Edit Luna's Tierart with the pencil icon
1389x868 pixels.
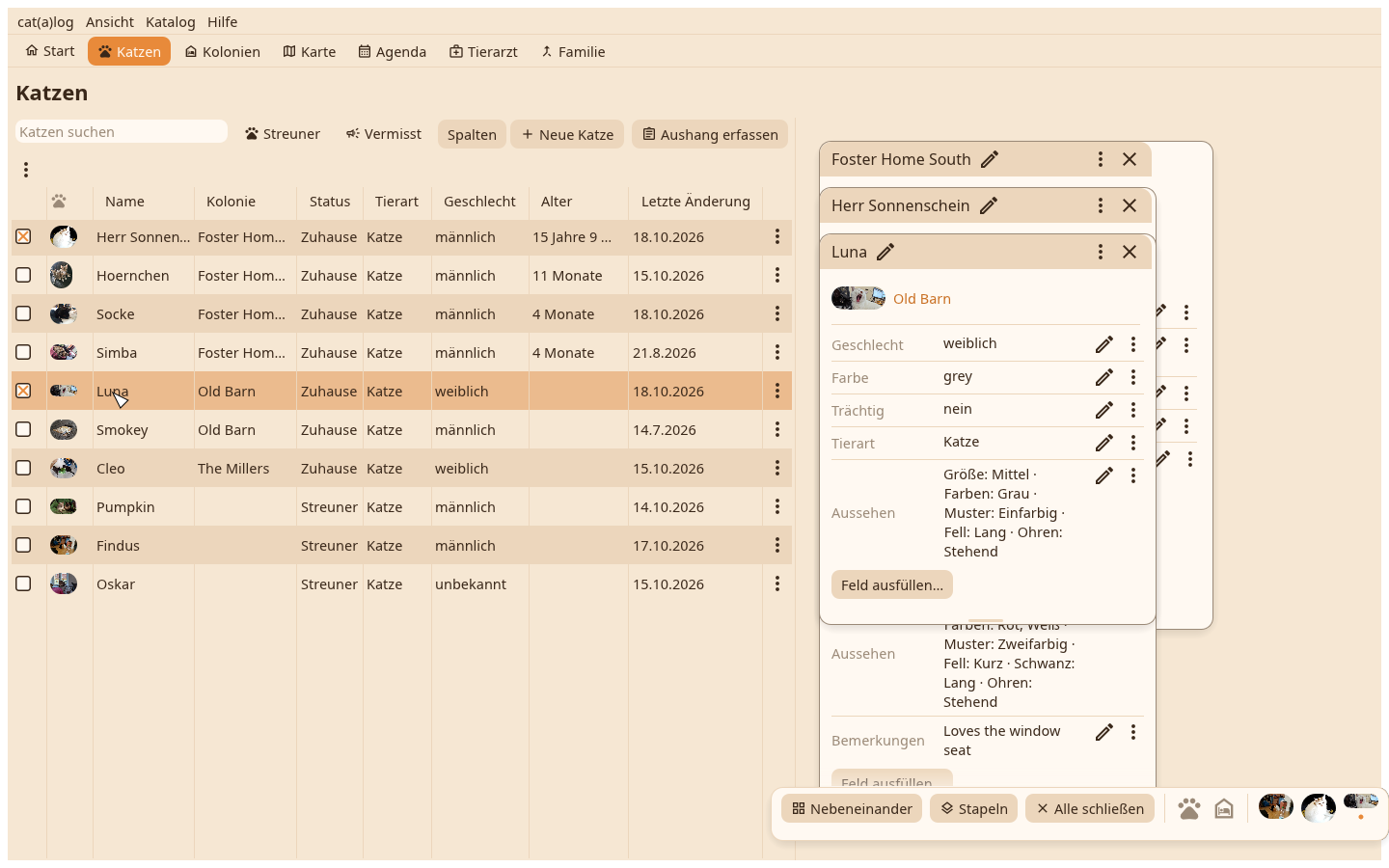[x=1104, y=443]
